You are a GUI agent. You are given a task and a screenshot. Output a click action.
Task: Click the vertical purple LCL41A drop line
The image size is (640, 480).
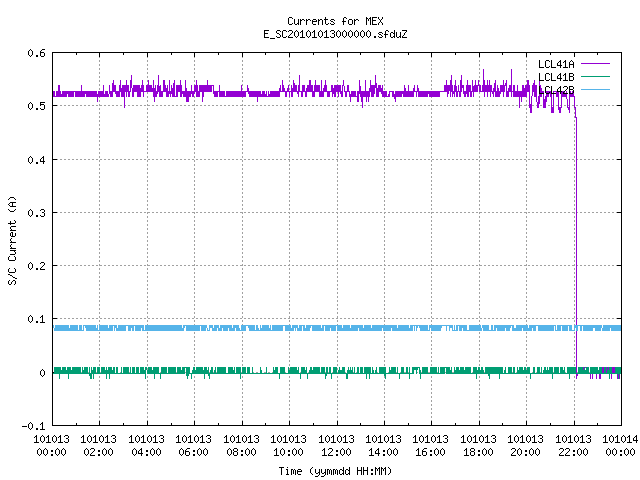coord(576,245)
